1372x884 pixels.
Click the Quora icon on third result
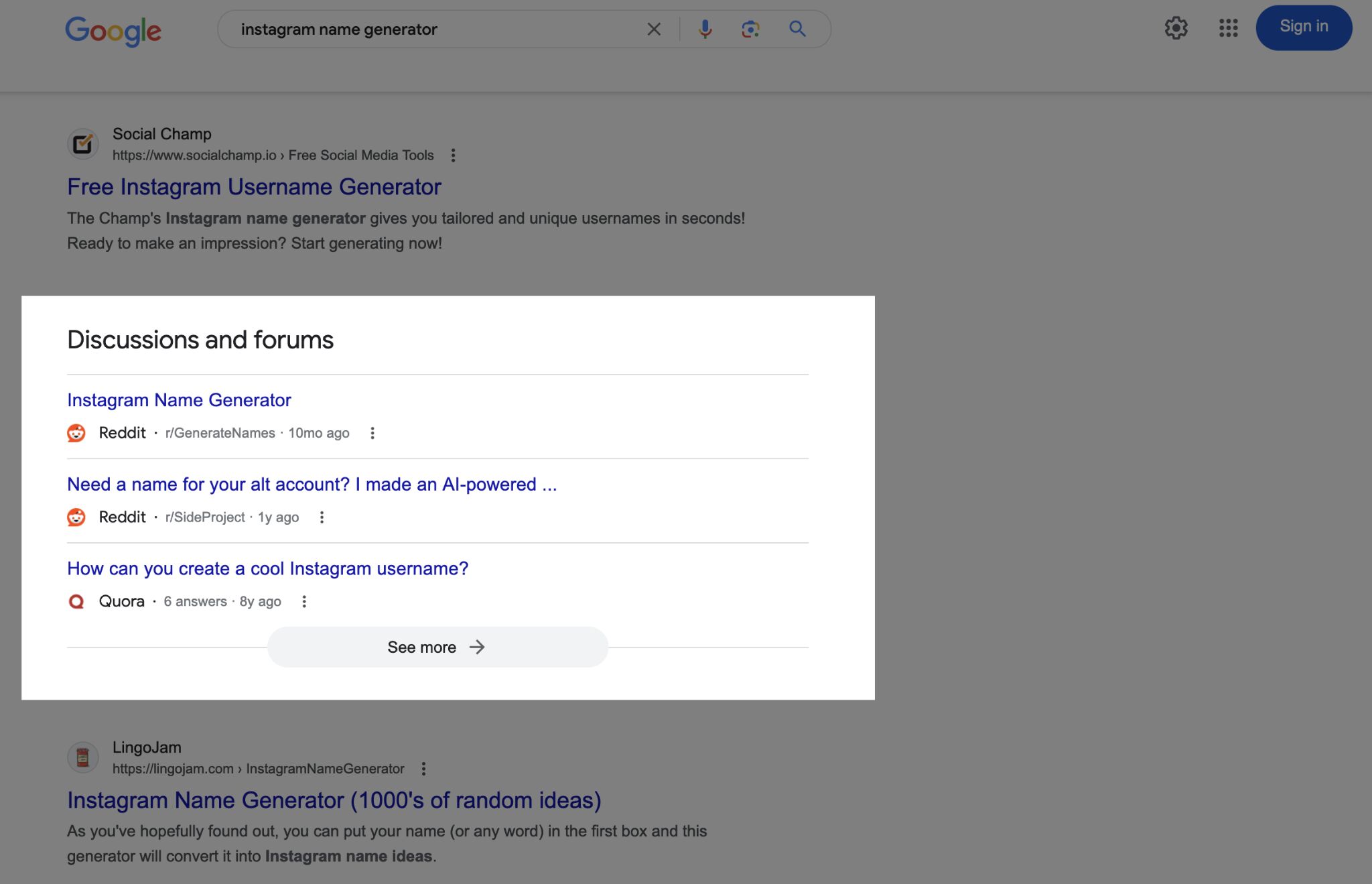pos(78,601)
